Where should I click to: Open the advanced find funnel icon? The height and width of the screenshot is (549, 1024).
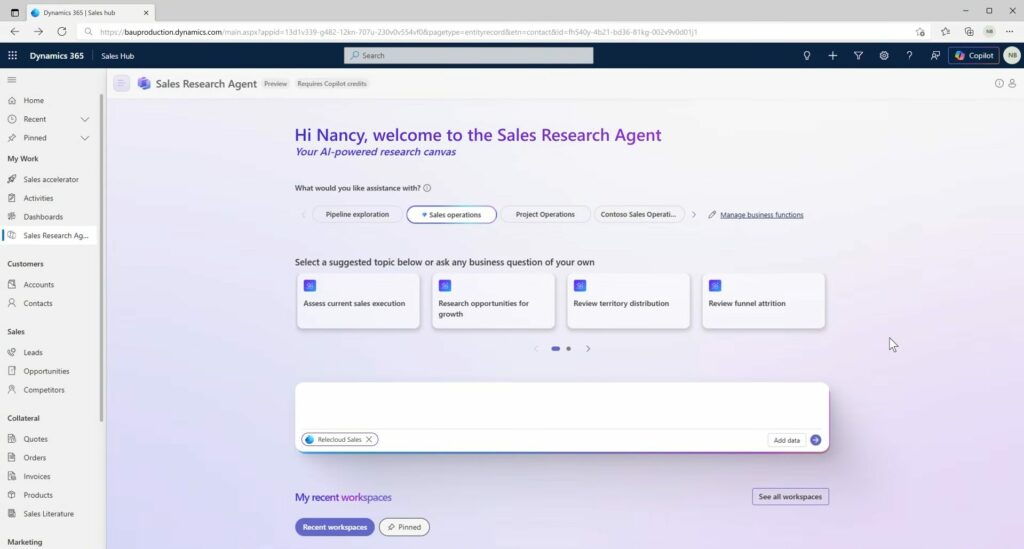pos(858,55)
